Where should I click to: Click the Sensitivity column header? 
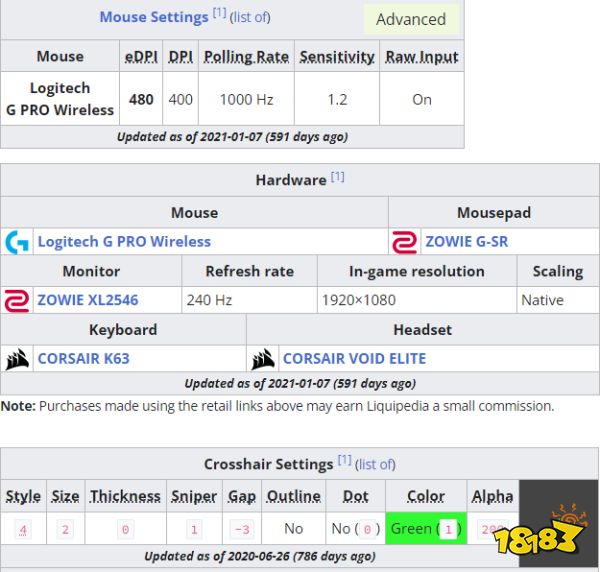click(337, 57)
